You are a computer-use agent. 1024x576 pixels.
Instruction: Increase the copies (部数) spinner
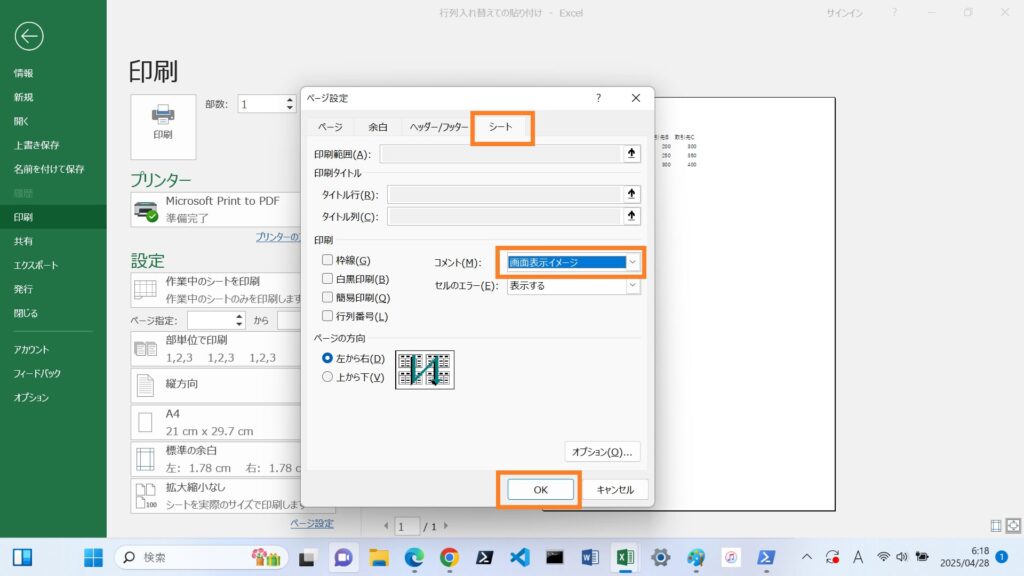[289, 100]
